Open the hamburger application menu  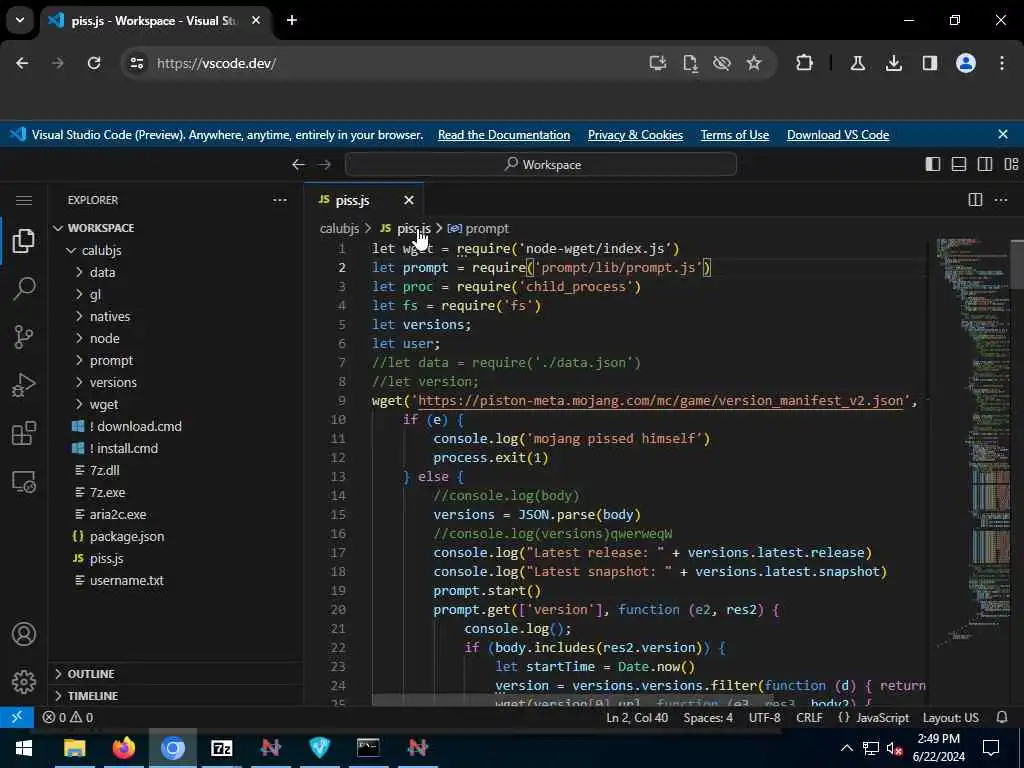click(24, 200)
